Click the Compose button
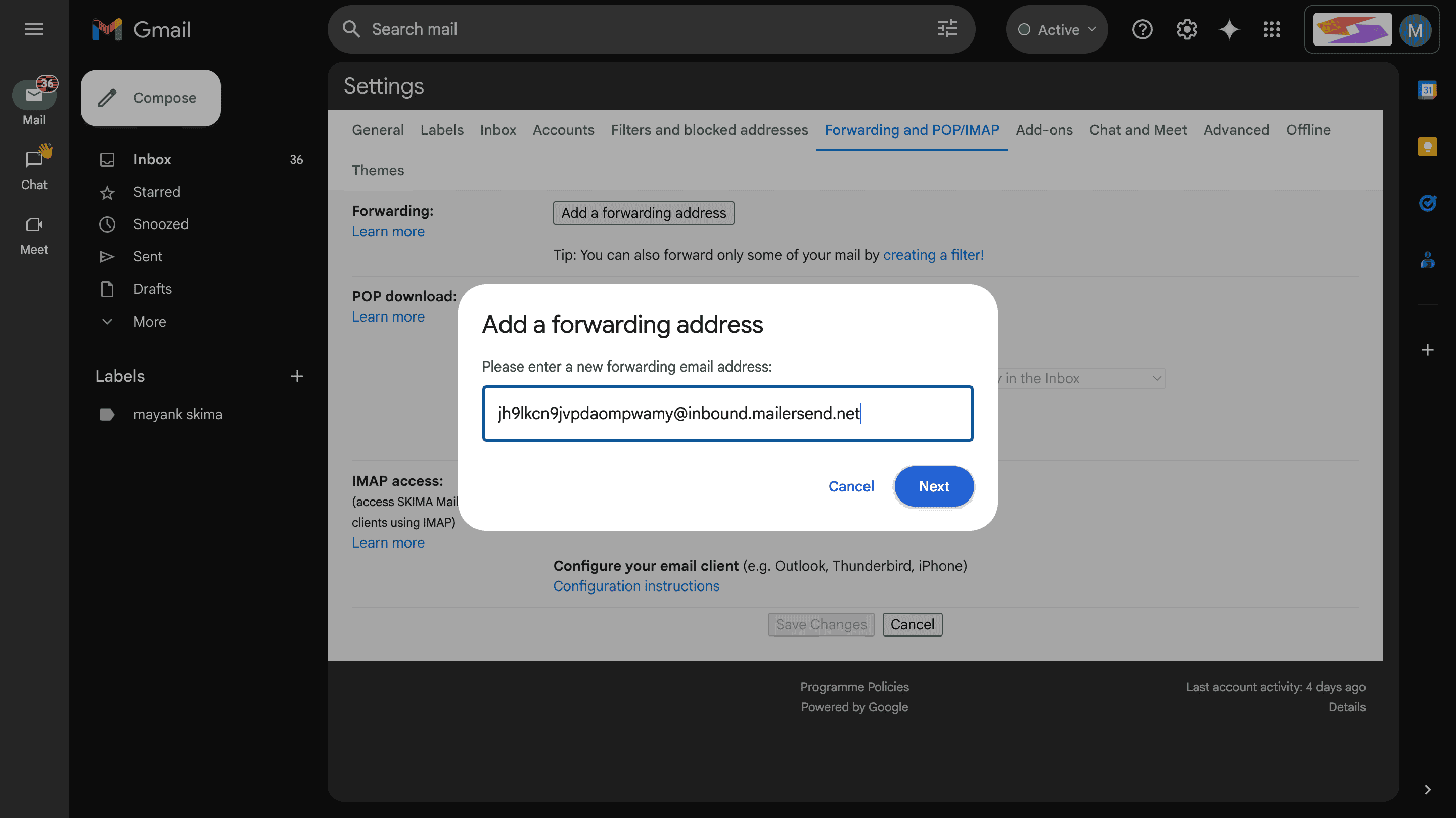This screenshot has height=818, width=1456. point(150,98)
